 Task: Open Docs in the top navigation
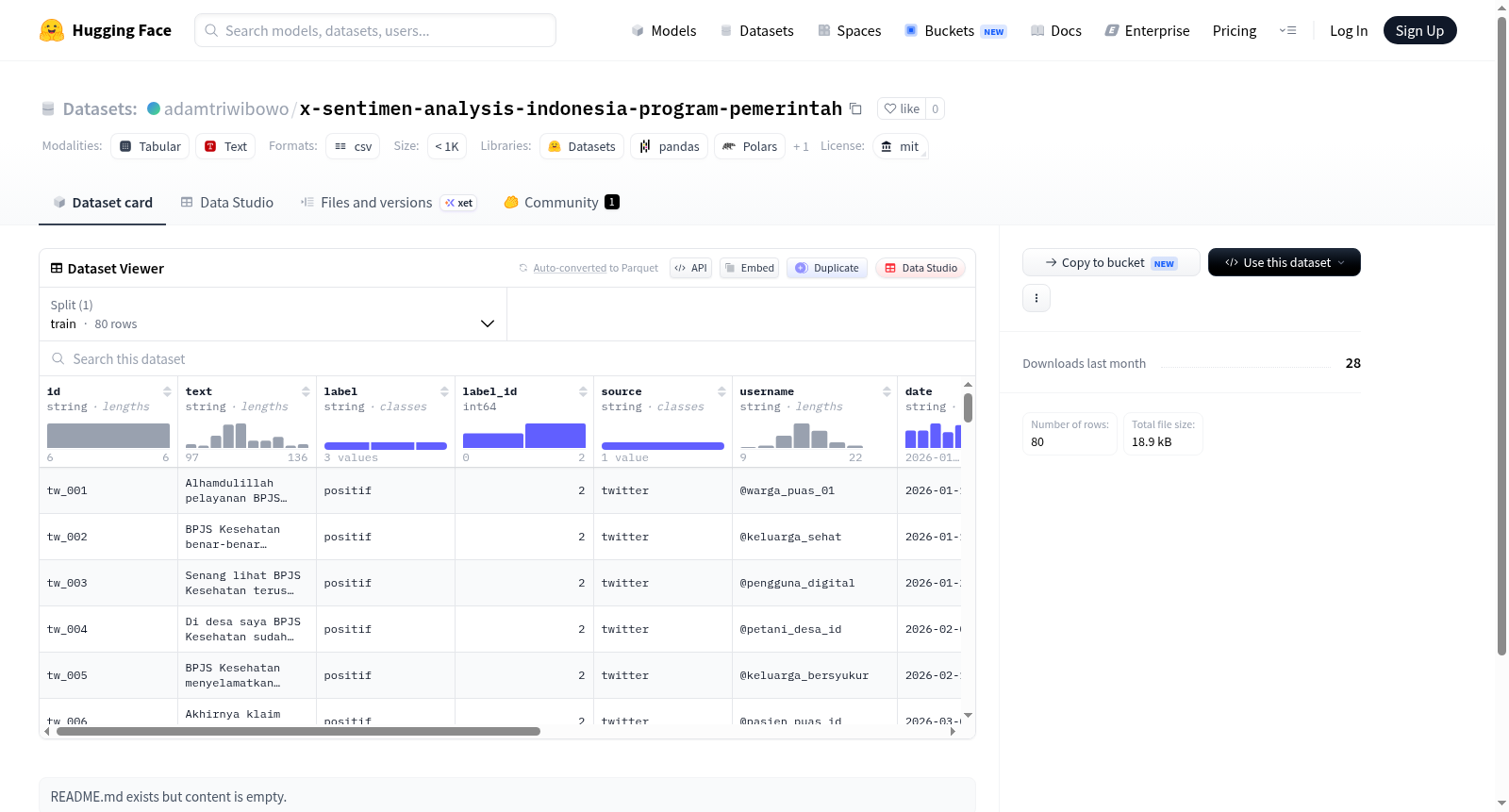[x=1056, y=30]
